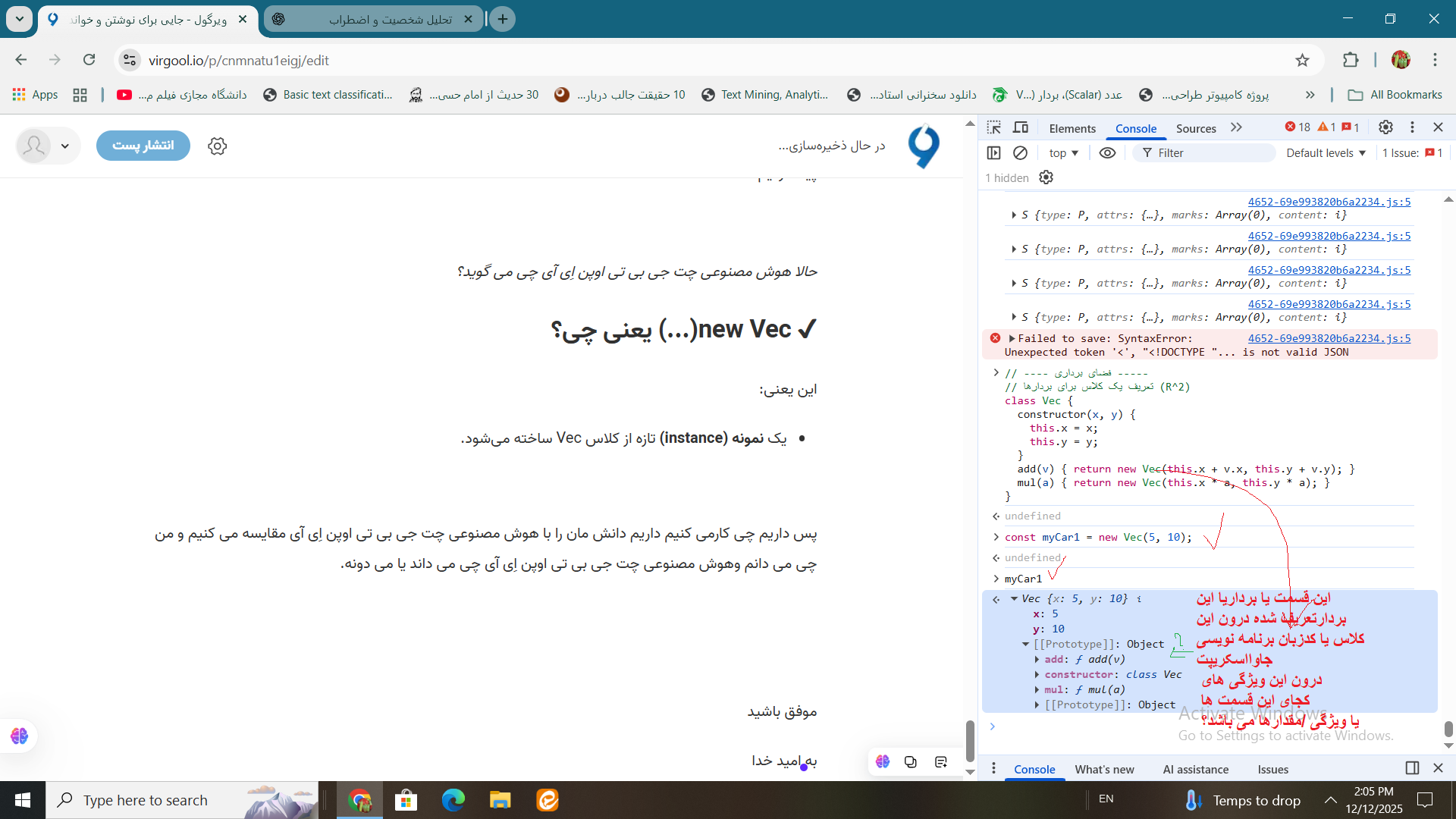1456x819 pixels.
Task: Open the browser extensions puzzle icon
Action: click(1351, 60)
